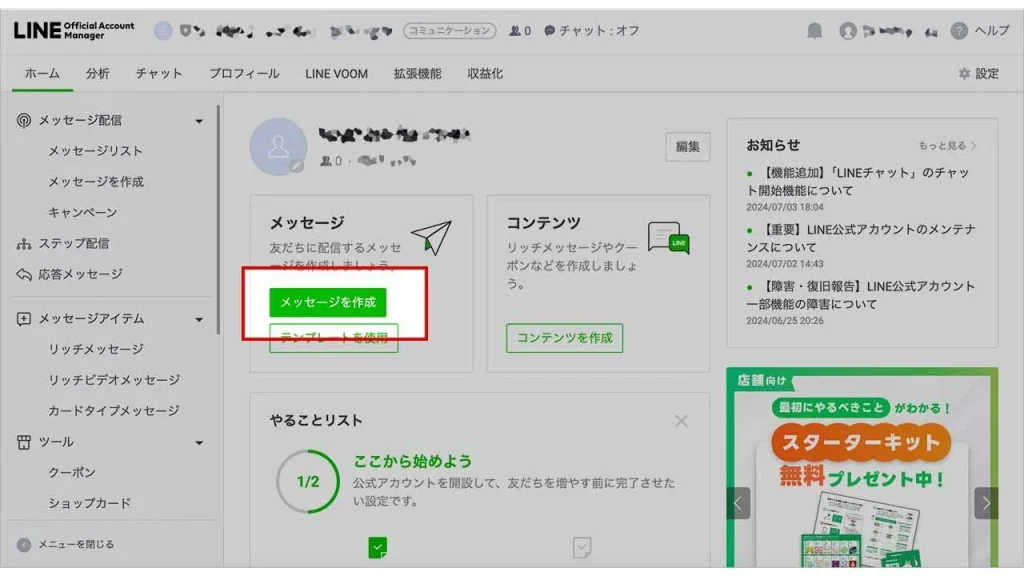This screenshot has width=1024, height=576.
Task: Click the ヘルプ question mark icon
Action: click(x=959, y=31)
